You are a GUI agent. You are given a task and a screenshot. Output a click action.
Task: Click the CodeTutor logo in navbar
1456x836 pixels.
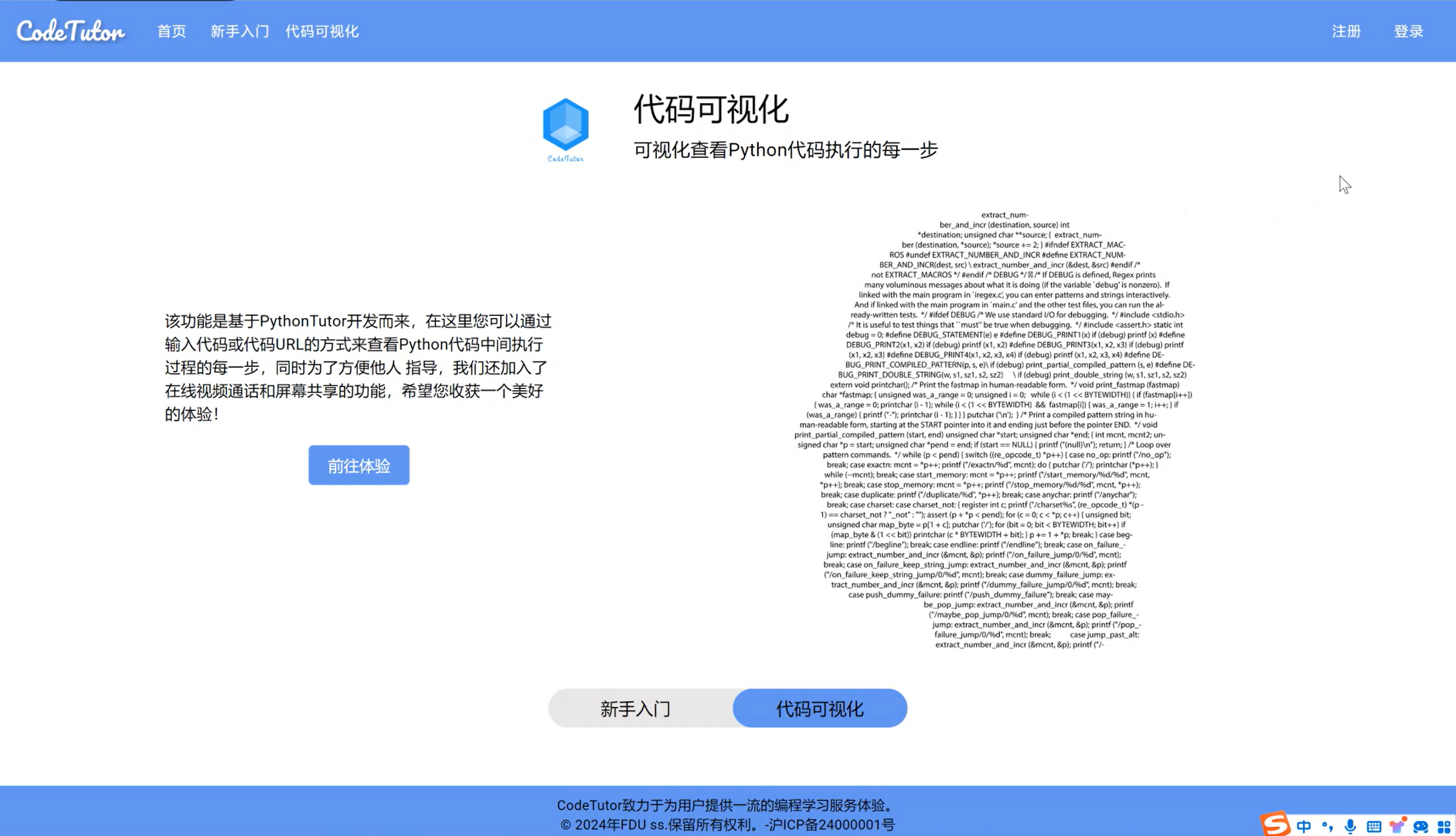point(70,31)
